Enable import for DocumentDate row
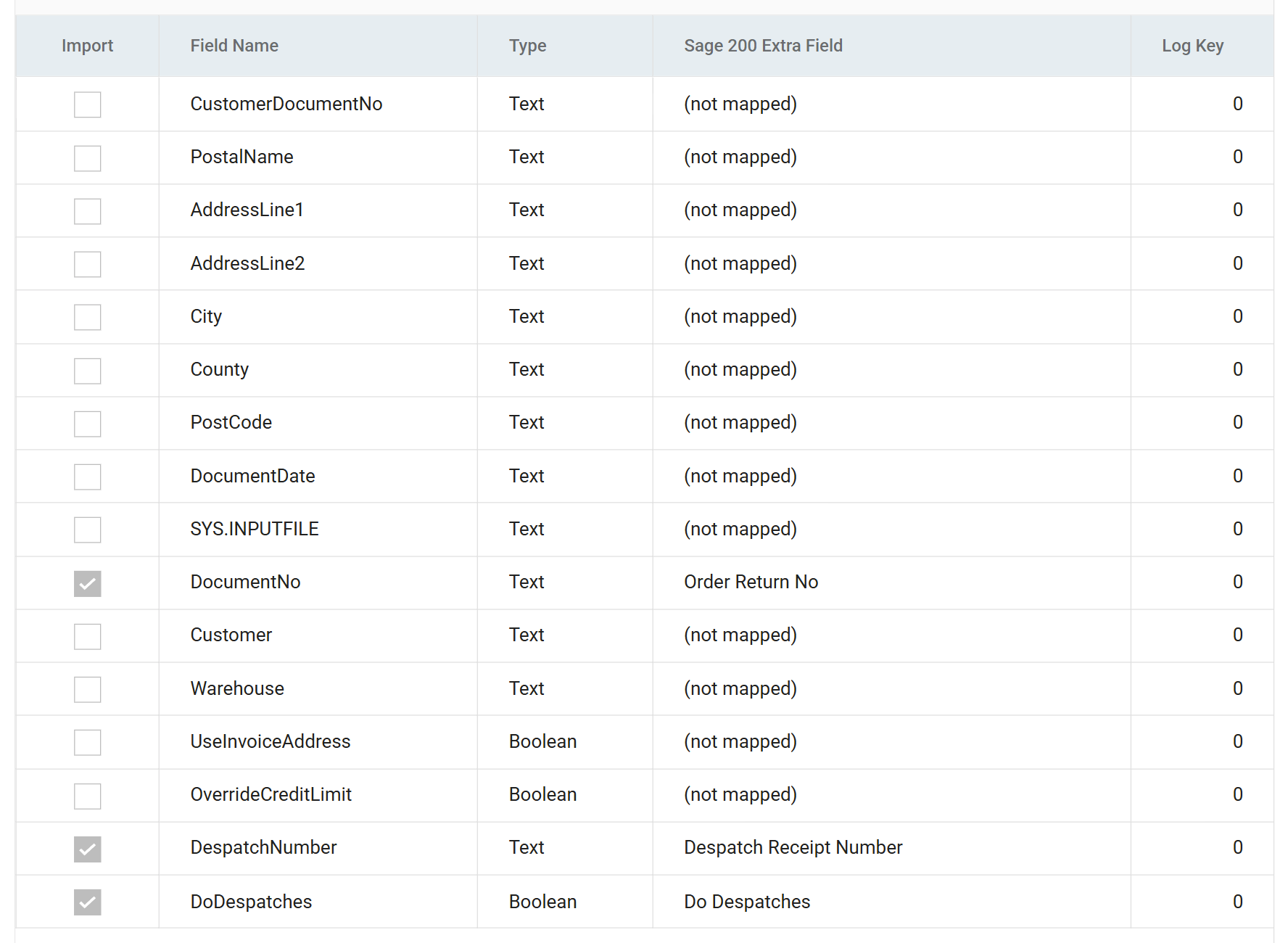1288x943 pixels. click(87, 477)
